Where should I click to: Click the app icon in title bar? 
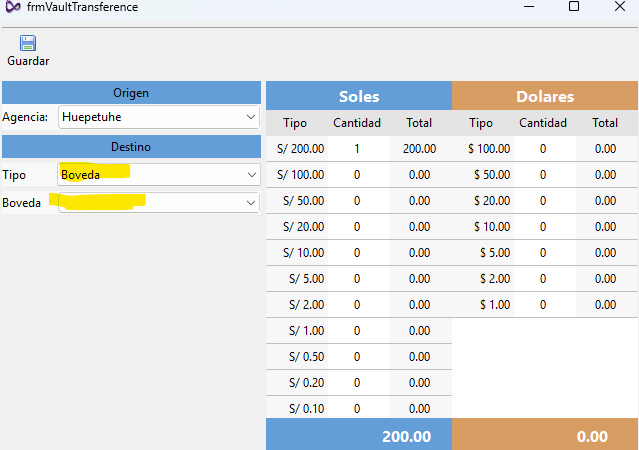pyautogui.click(x=11, y=7)
